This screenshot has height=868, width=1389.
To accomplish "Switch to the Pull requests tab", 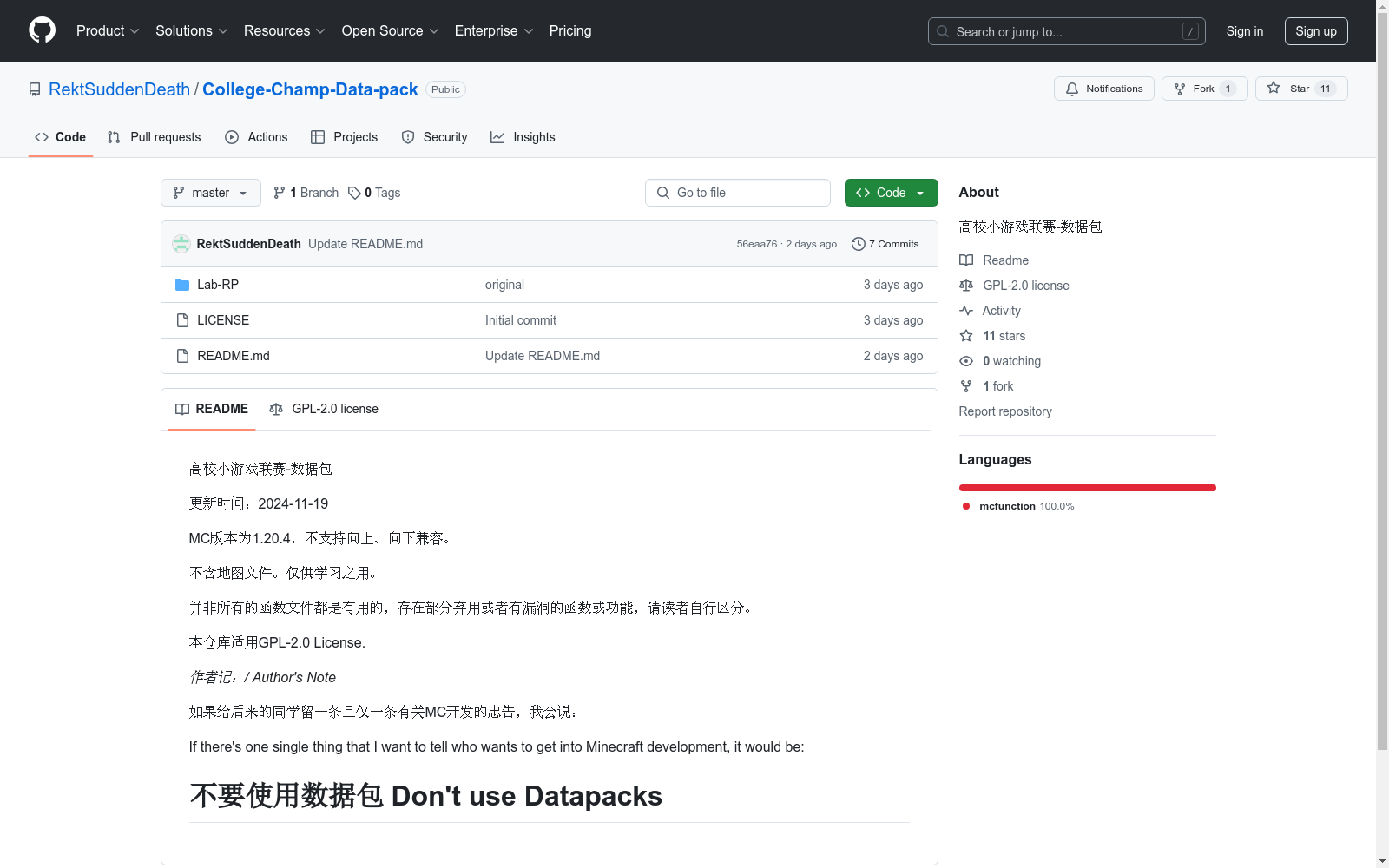I will tap(155, 137).
